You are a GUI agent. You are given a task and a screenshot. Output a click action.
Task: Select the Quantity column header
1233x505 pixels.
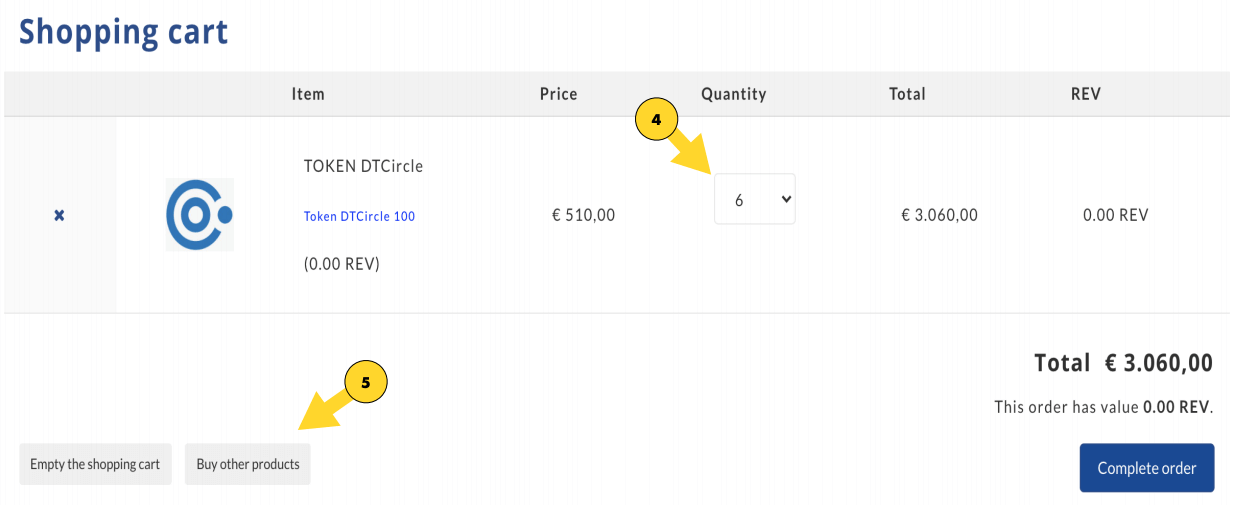pos(733,94)
